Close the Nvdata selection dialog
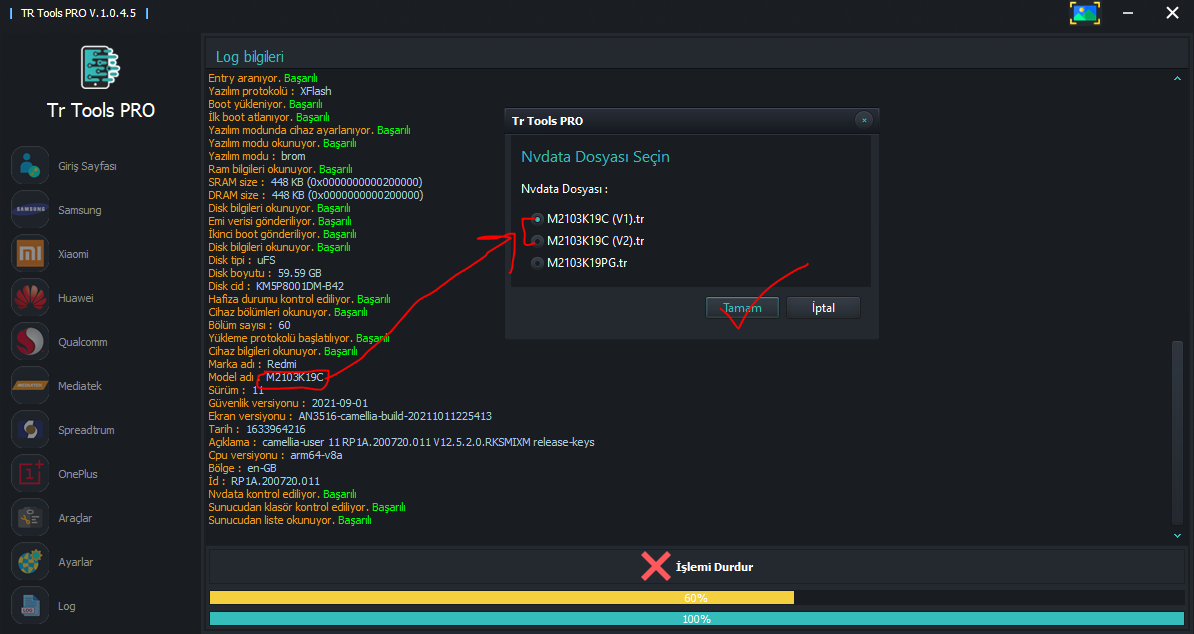The width and height of the screenshot is (1194, 634). [864, 120]
